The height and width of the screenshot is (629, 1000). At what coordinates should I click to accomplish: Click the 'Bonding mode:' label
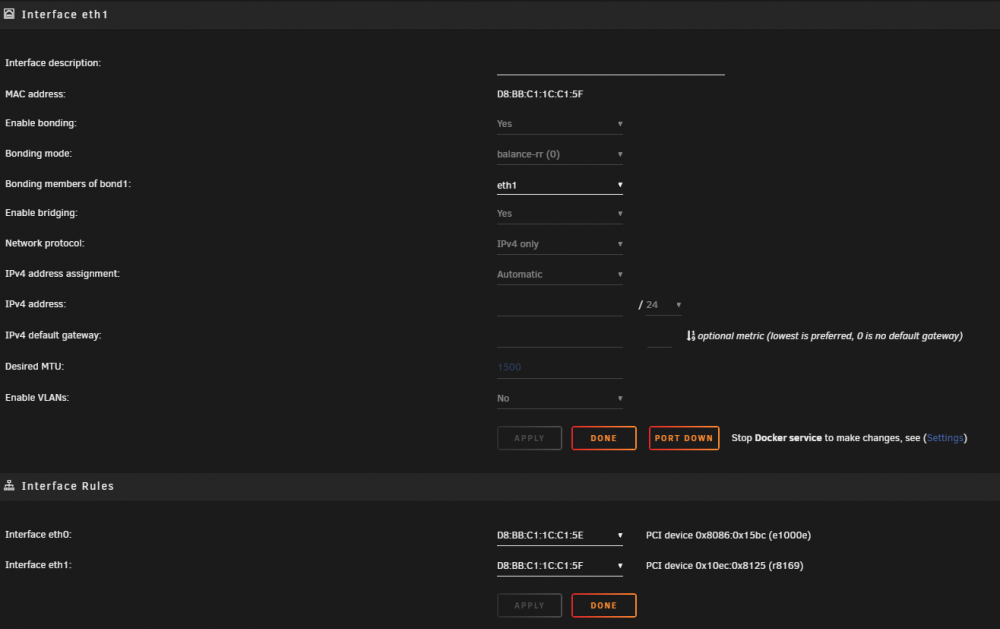tap(38, 154)
